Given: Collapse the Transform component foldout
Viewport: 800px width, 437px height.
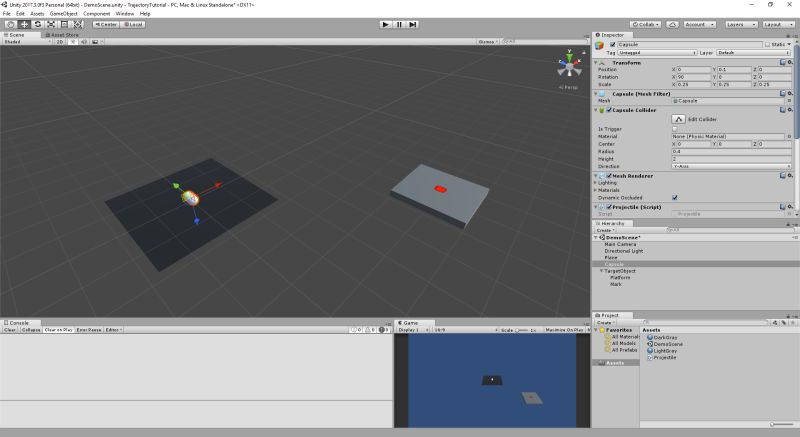Looking at the screenshot, I should 596,63.
